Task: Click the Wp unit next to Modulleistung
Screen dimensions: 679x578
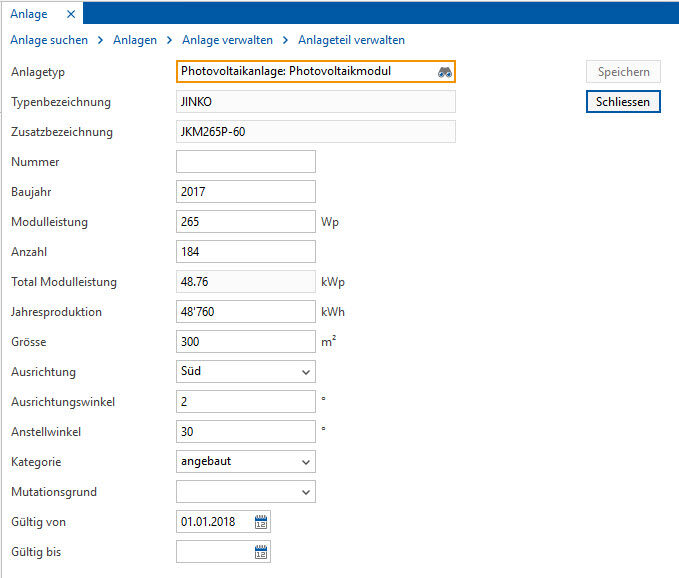Action: [330, 222]
